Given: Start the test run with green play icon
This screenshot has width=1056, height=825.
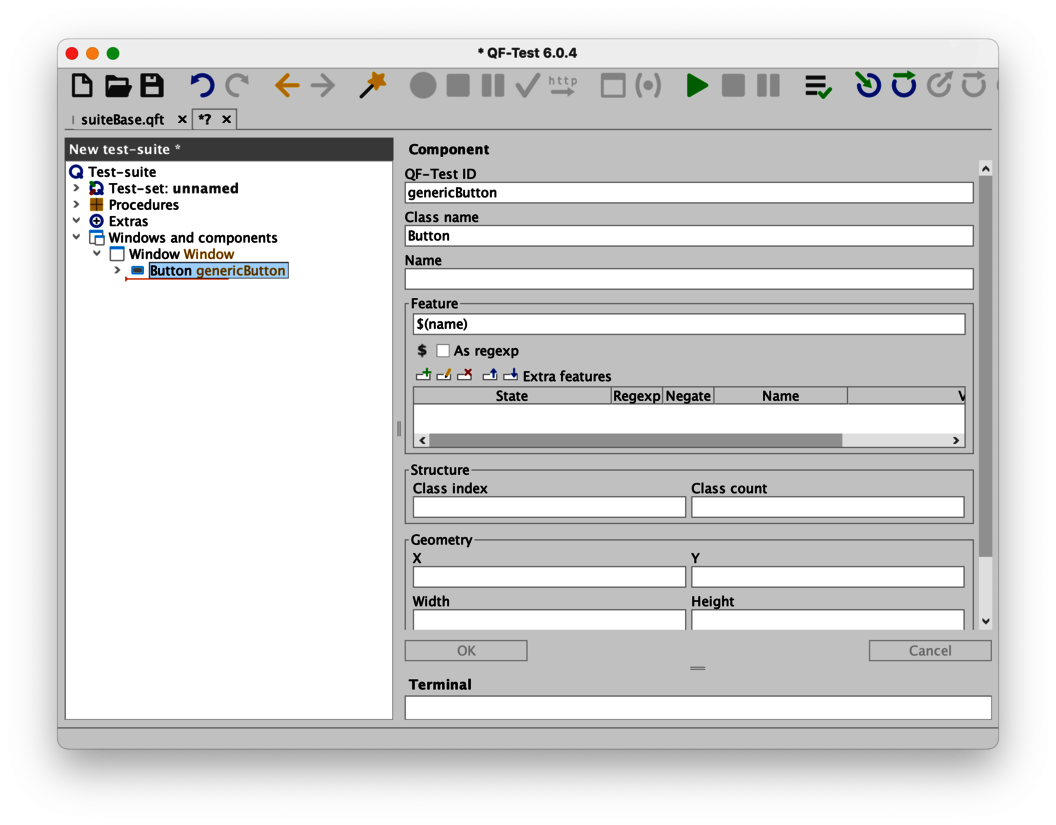Looking at the screenshot, I should tap(697, 86).
